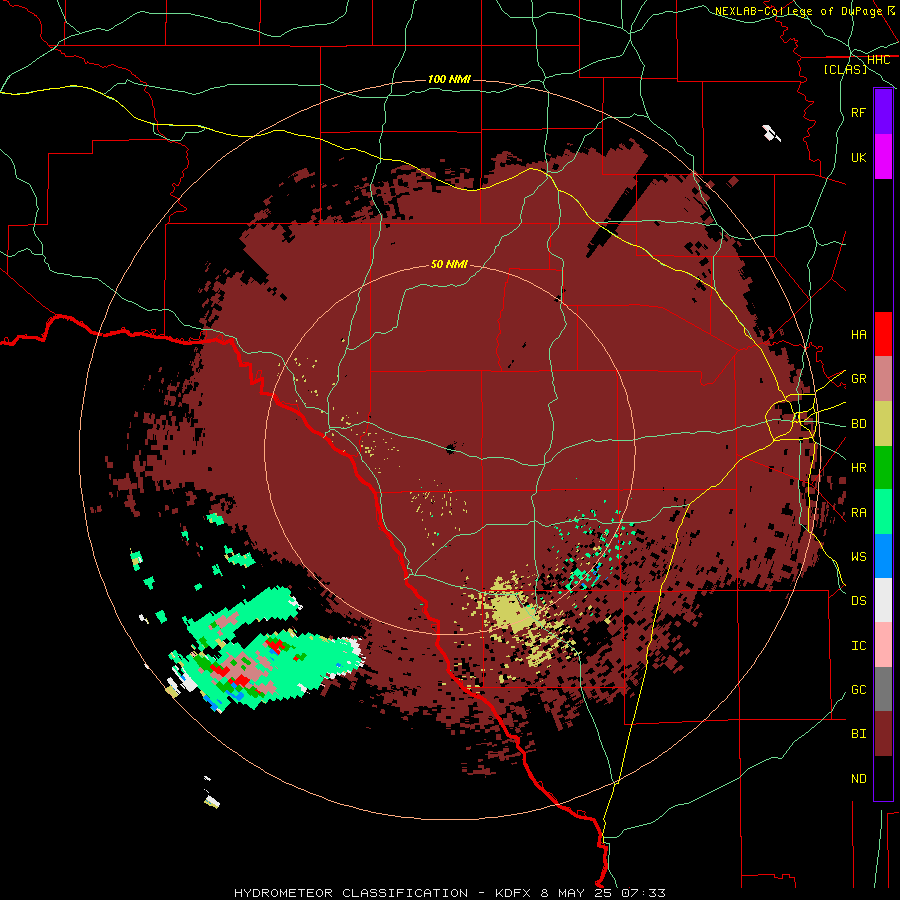
Task: Click the 'IC' legend label
Action: (859, 645)
